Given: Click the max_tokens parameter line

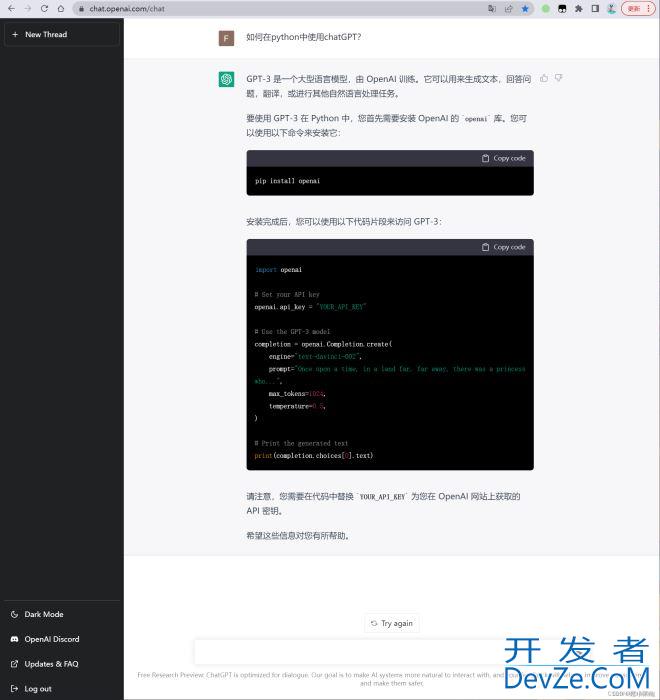Looking at the screenshot, I should 297,394.
